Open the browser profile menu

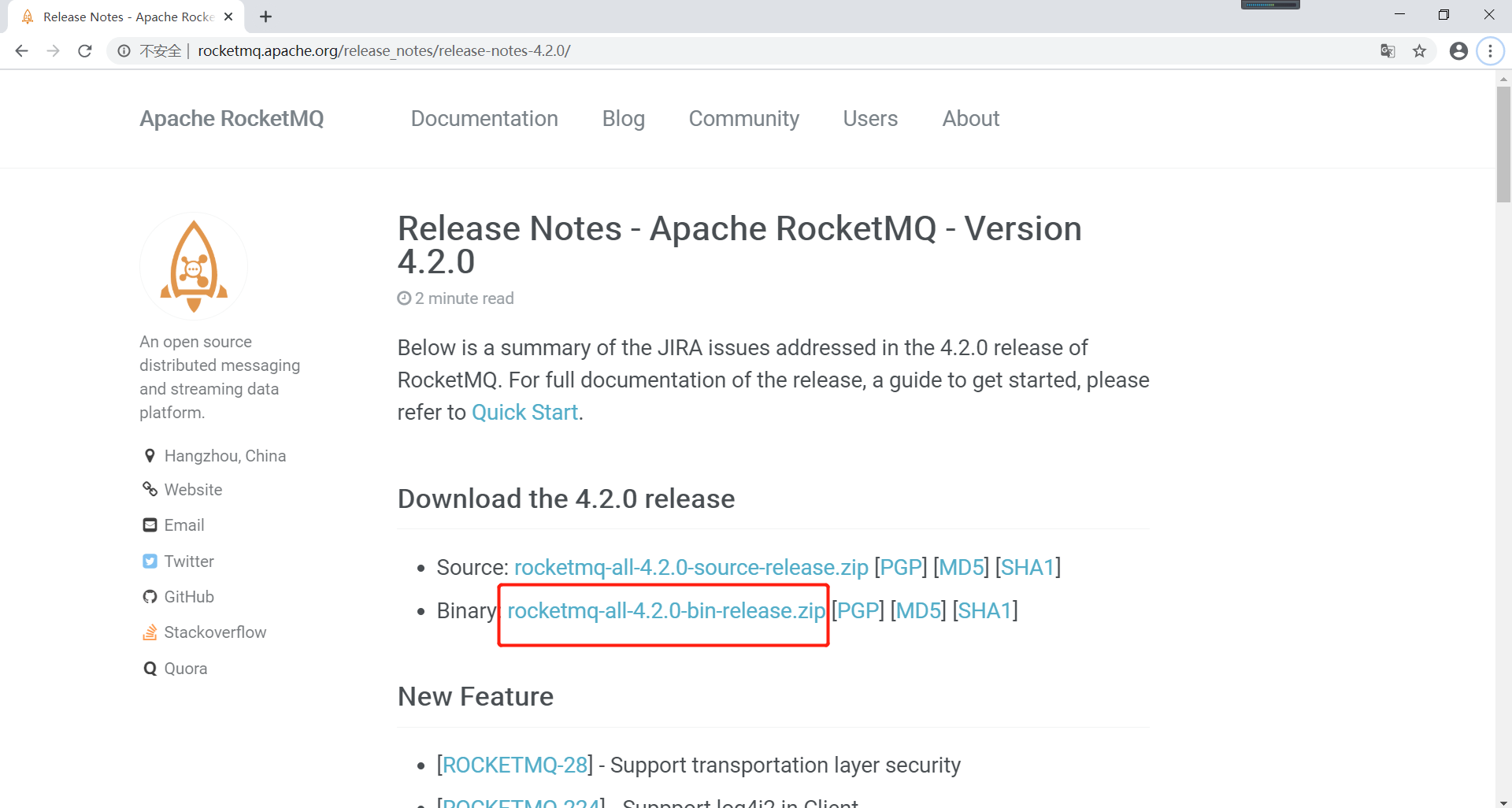click(x=1458, y=50)
